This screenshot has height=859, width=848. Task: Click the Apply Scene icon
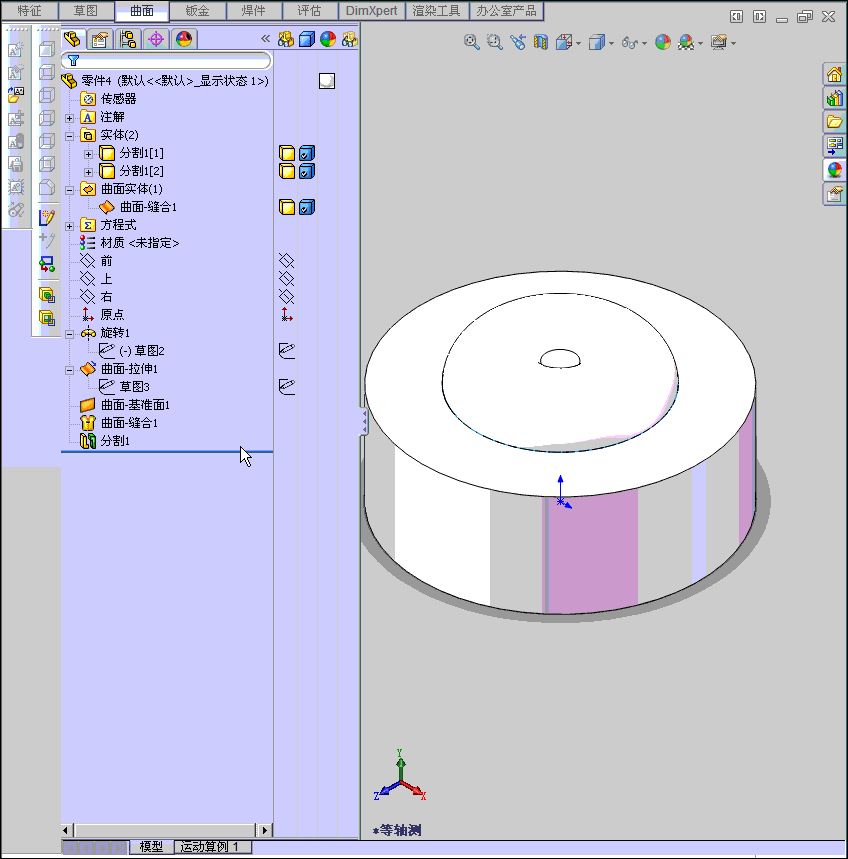tap(686, 42)
